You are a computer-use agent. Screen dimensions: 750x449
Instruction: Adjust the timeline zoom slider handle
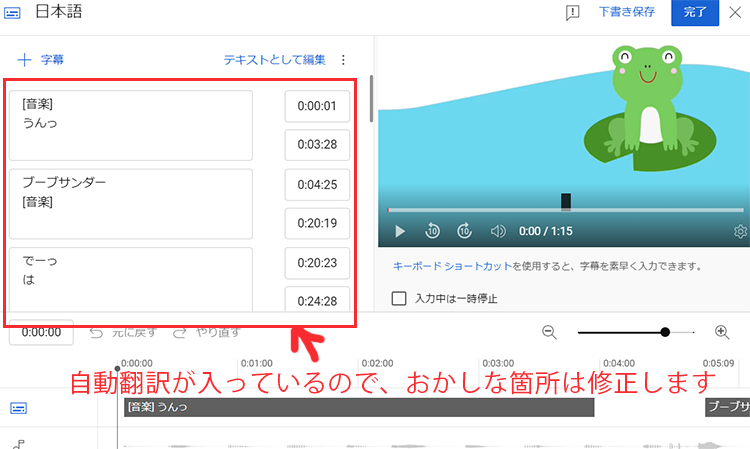pos(665,332)
